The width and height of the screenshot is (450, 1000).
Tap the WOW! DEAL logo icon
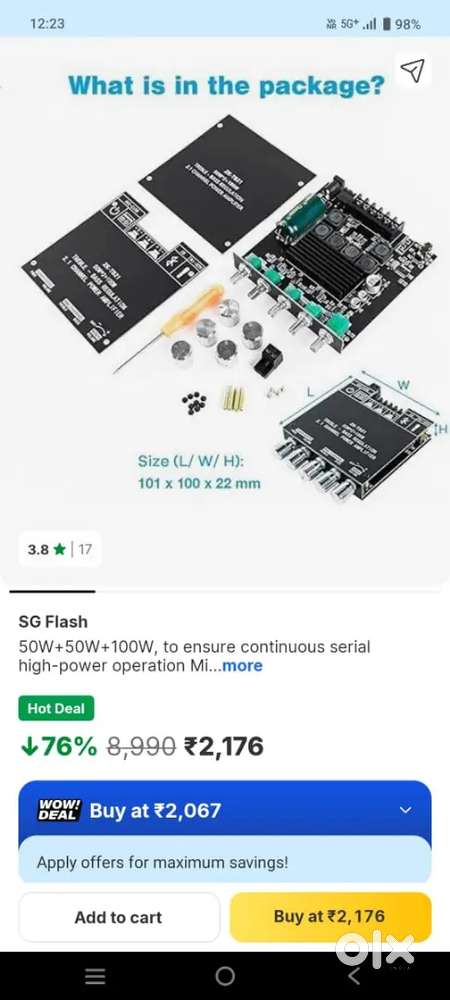59,810
